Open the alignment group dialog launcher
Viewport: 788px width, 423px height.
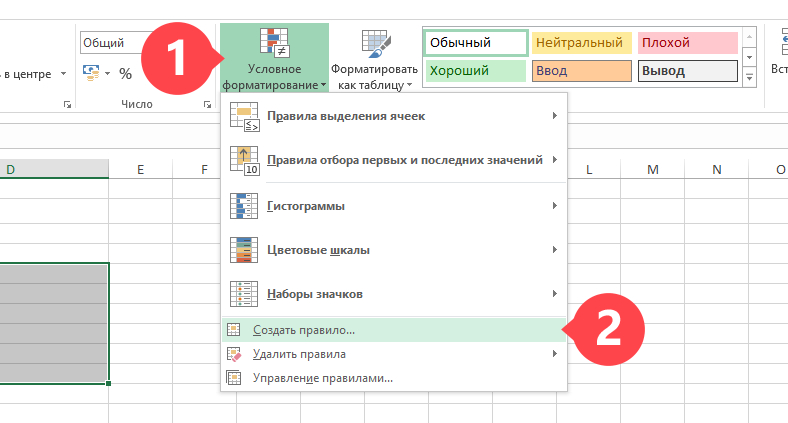(67, 104)
